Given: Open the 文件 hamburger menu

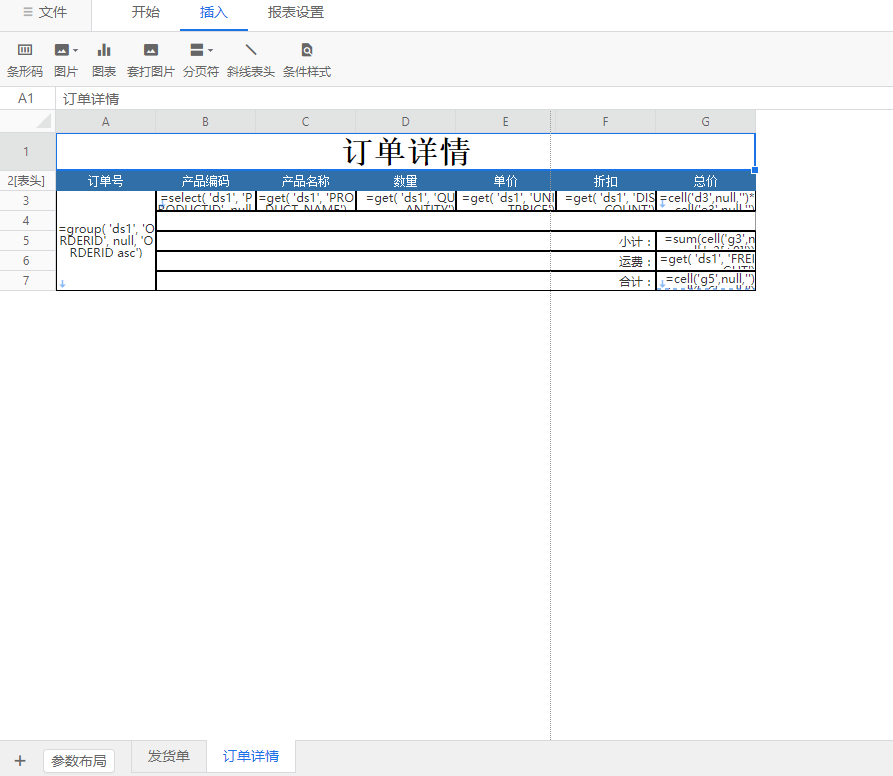Looking at the screenshot, I should coord(45,13).
